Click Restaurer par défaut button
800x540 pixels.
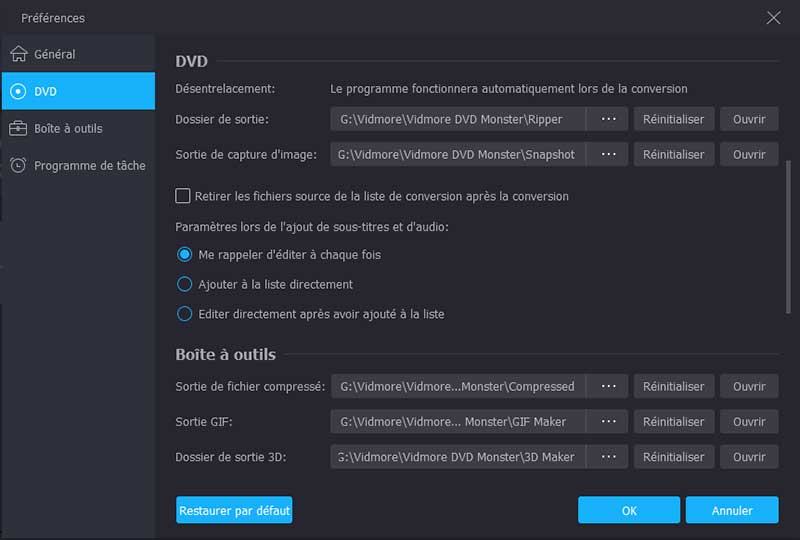pos(234,510)
